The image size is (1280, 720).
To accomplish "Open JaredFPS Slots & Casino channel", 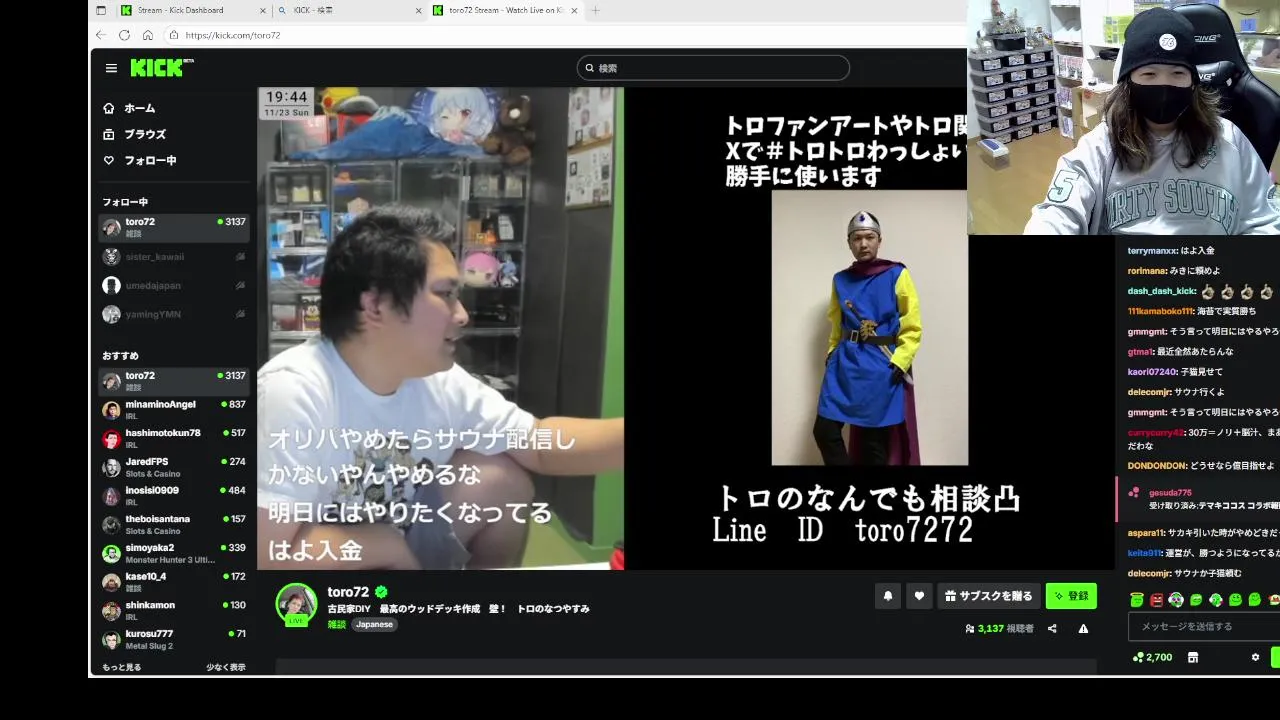I will [x=174, y=467].
